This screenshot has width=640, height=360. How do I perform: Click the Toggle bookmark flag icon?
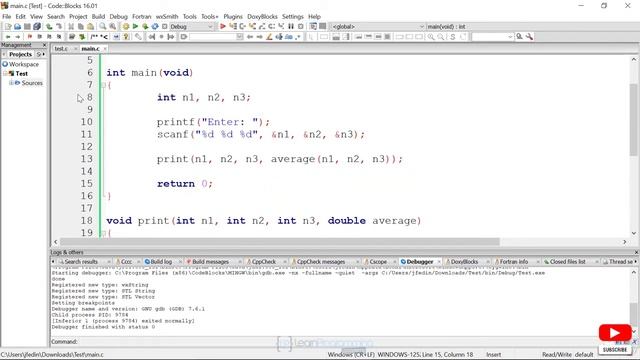coord(29,37)
